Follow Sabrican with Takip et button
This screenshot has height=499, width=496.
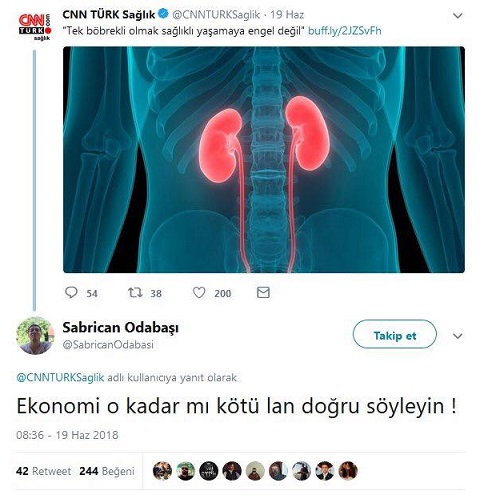395,334
